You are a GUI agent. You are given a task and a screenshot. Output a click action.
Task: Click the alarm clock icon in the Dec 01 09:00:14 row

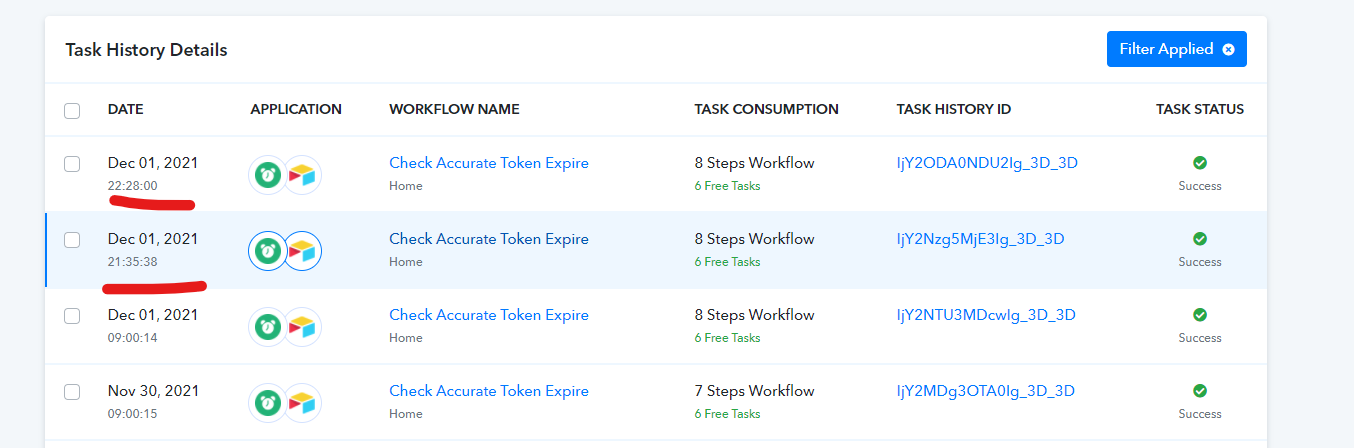click(x=267, y=326)
